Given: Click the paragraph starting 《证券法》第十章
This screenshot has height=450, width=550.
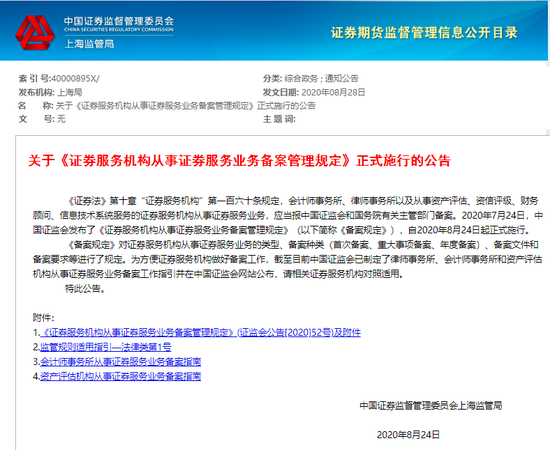Looking at the screenshot, I should tap(288, 215).
